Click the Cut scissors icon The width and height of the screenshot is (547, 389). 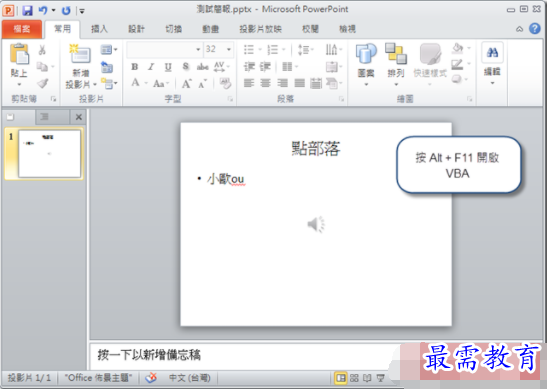pos(42,50)
